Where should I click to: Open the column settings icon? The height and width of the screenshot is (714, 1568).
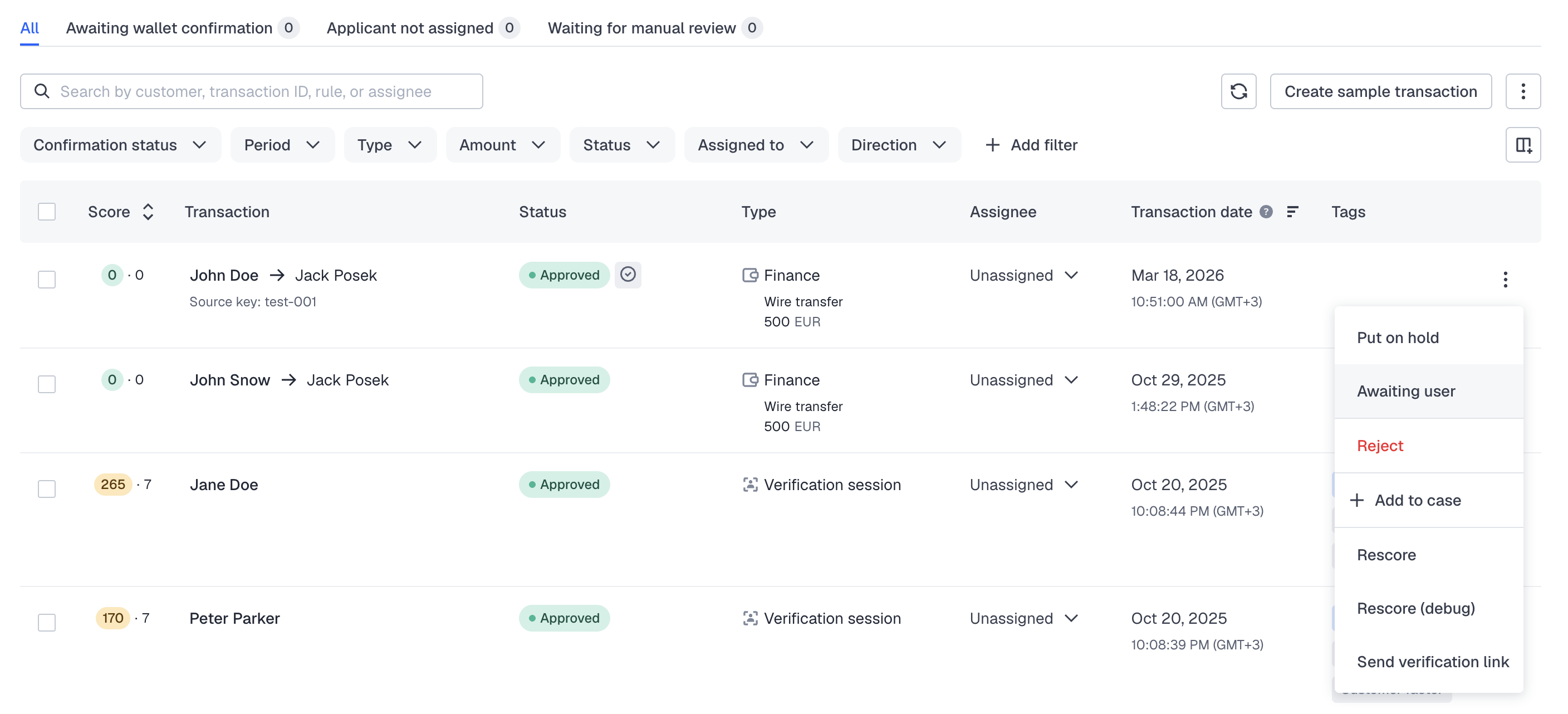[x=1522, y=145]
